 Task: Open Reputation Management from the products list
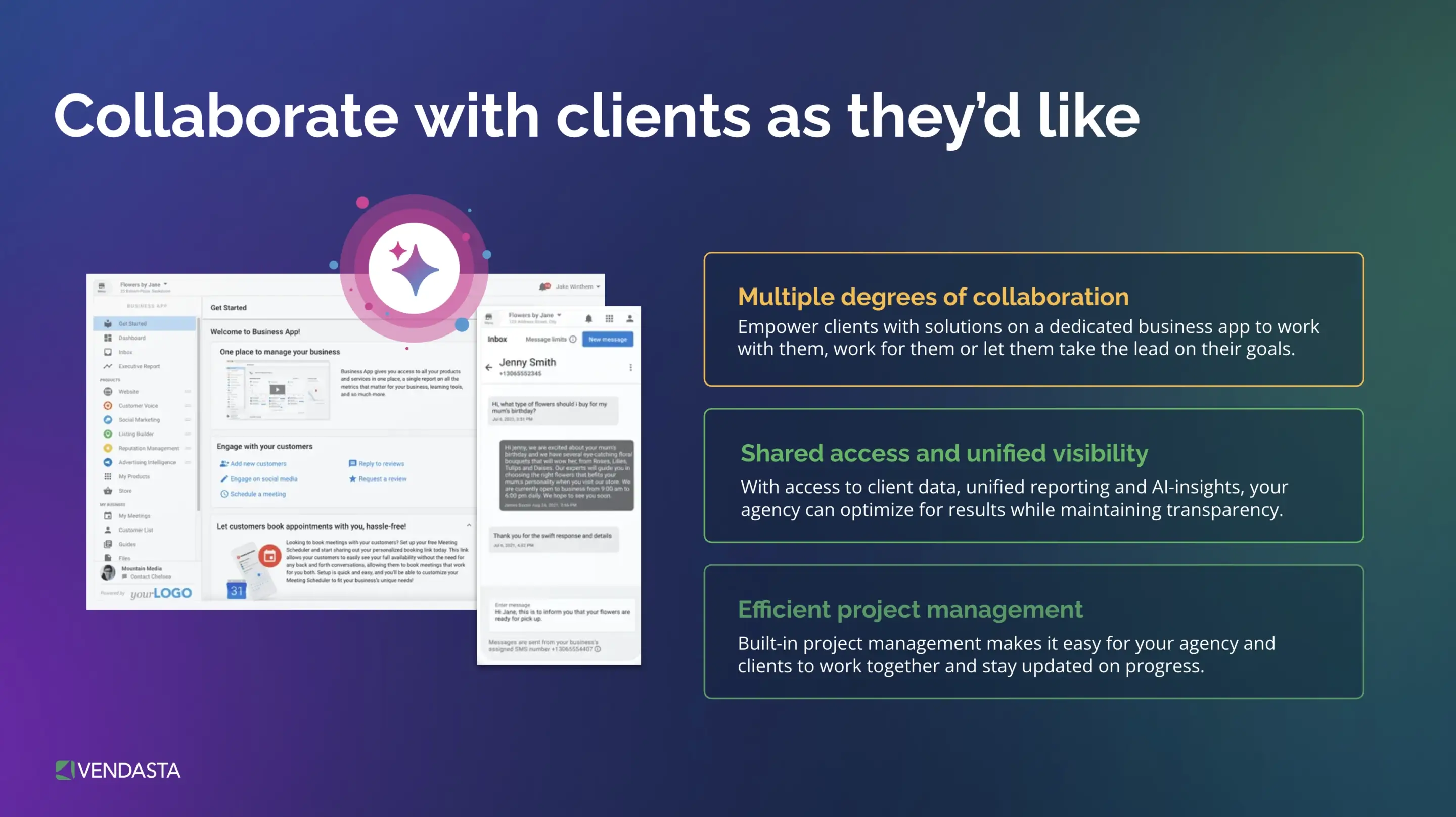click(109, 449)
